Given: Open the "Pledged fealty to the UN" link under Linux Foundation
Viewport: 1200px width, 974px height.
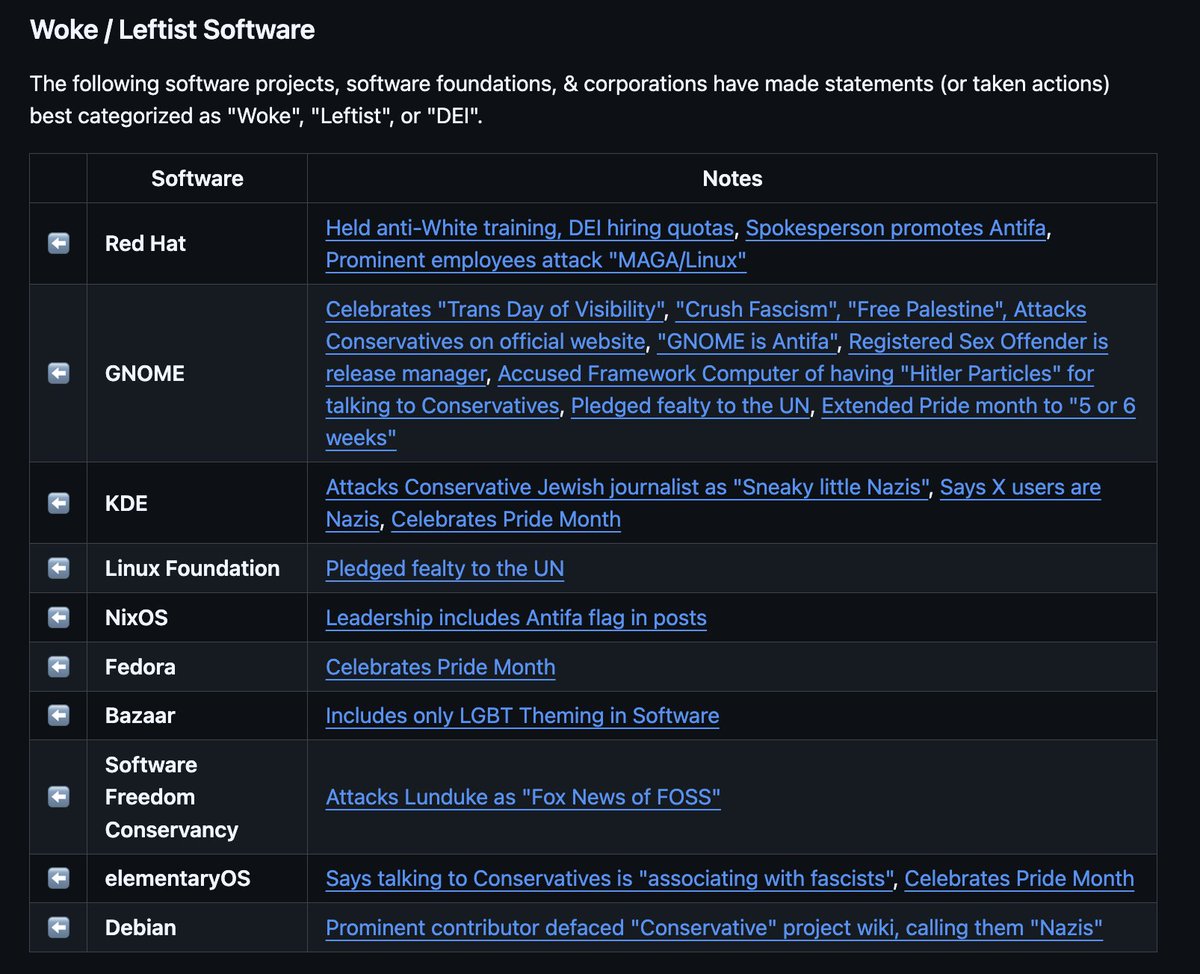Looking at the screenshot, I should click(x=444, y=568).
